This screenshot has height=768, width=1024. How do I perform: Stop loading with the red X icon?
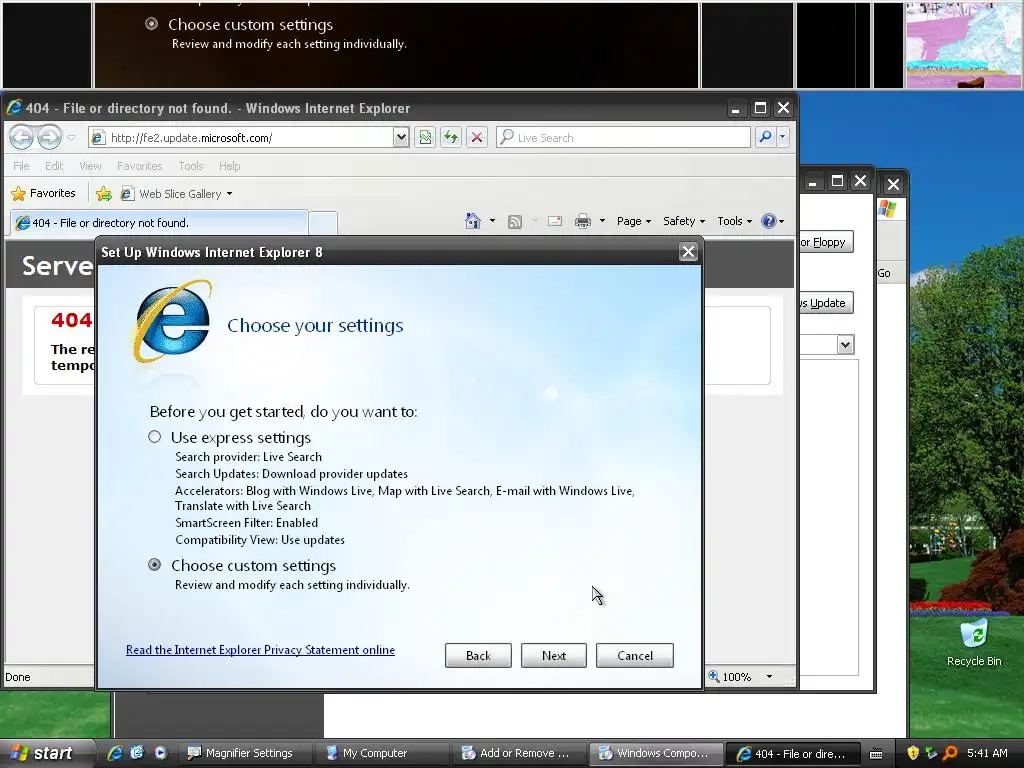click(x=477, y=138)
